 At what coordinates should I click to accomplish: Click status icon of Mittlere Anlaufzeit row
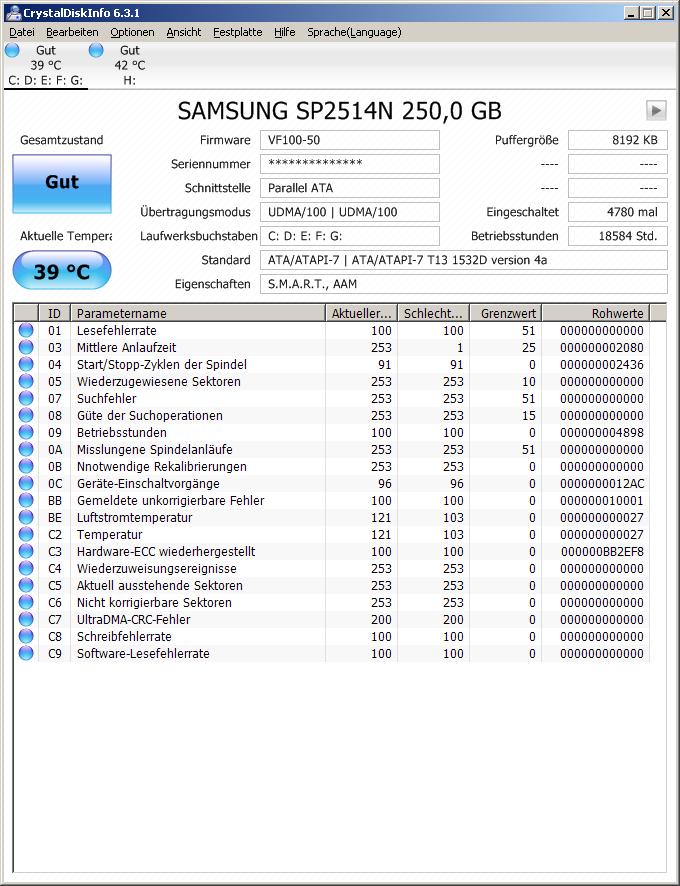click(x=26, y=348)
